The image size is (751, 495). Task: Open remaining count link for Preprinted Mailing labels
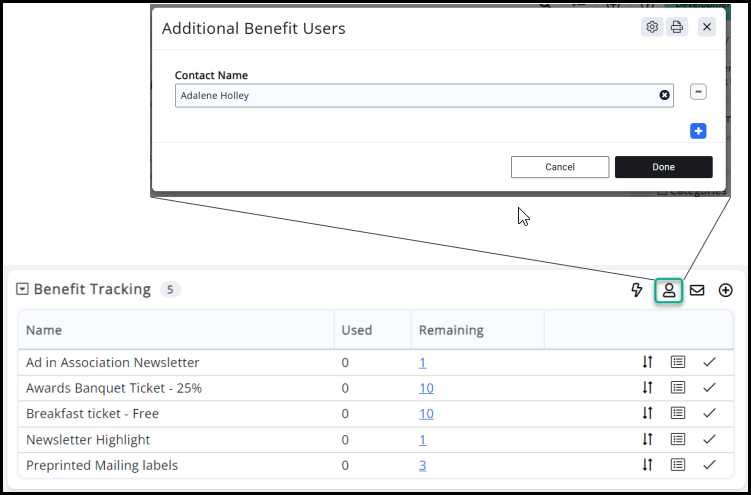click(x=423, y=465)
